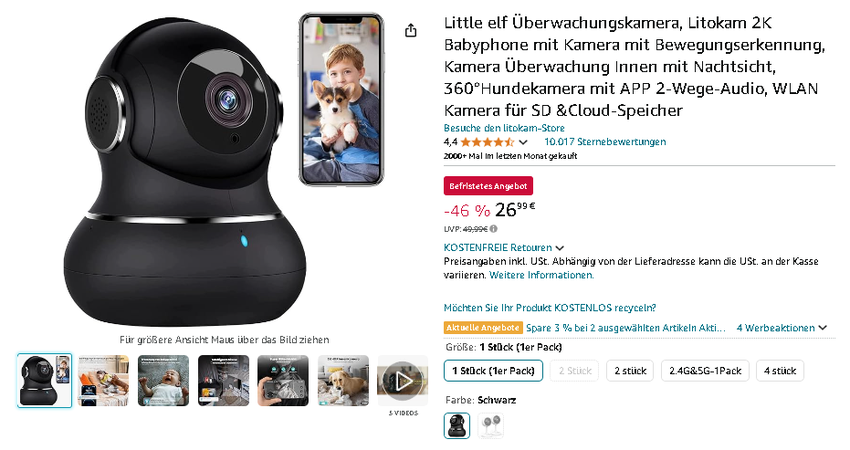
Task: Select the black Schwarz color swatch
Action: tap(457, 426)
